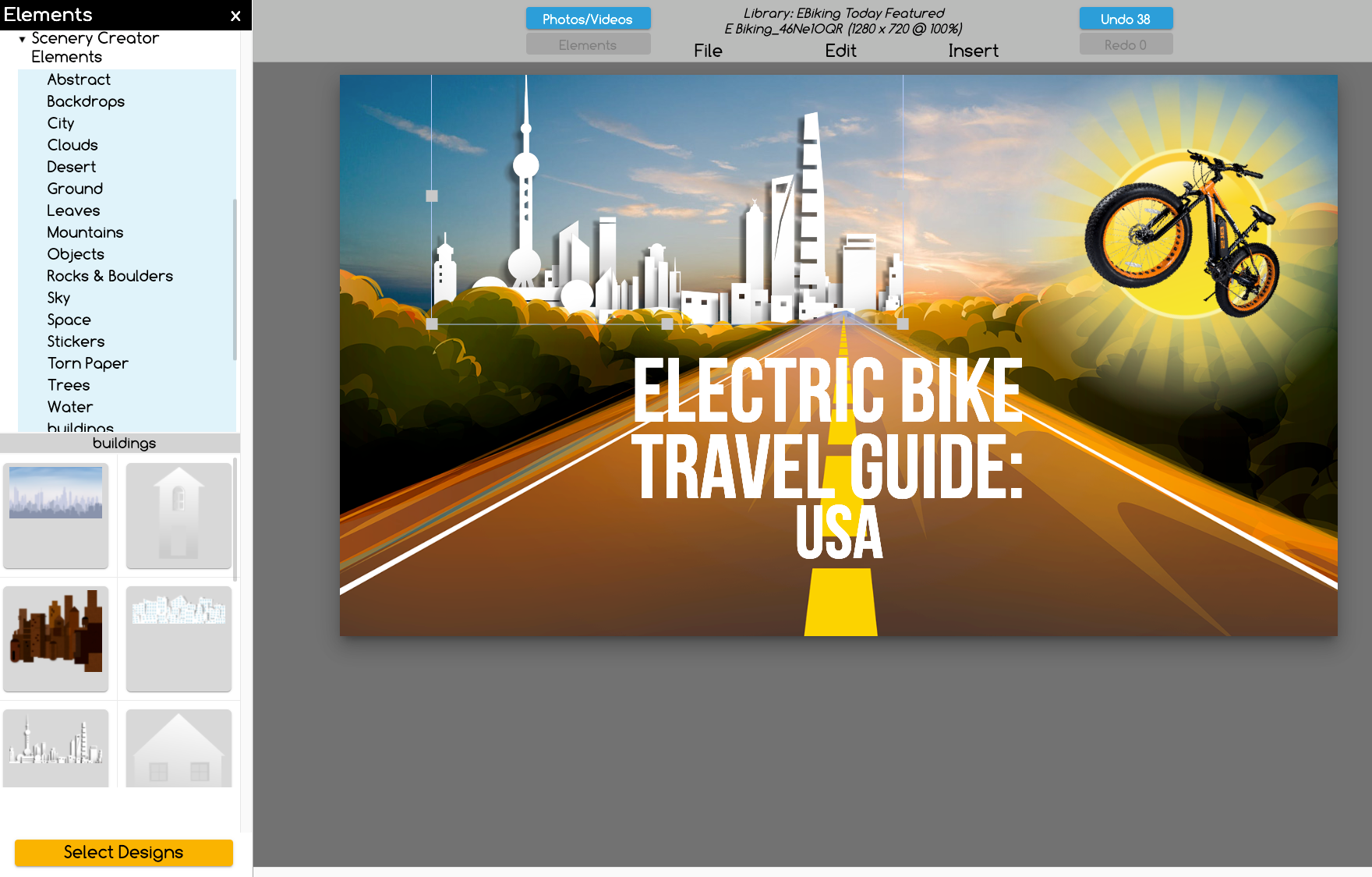
Task: Select the Objects category
Action: pos(76,254)
